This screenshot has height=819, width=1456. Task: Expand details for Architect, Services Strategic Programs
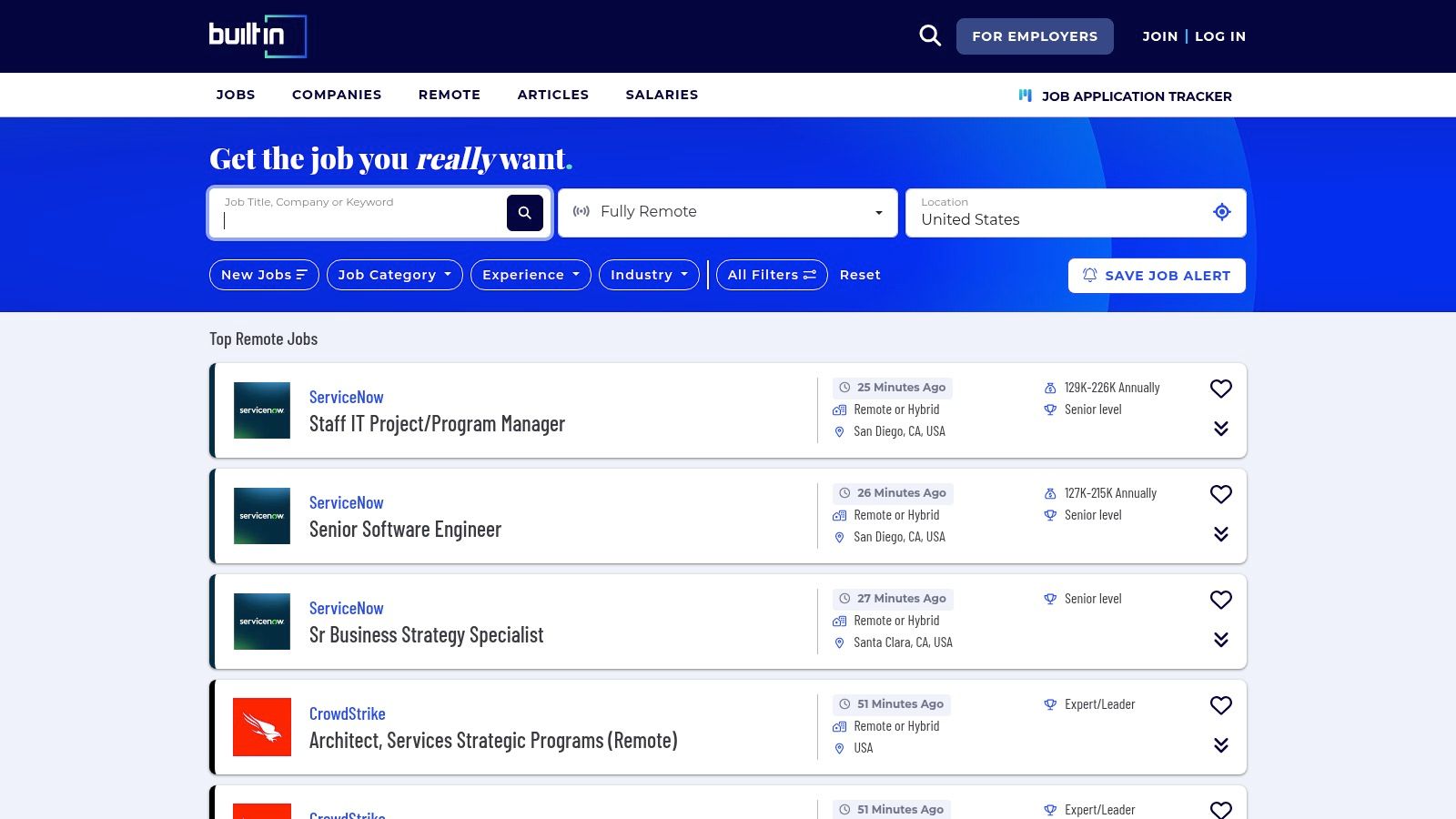[1221, 745]
